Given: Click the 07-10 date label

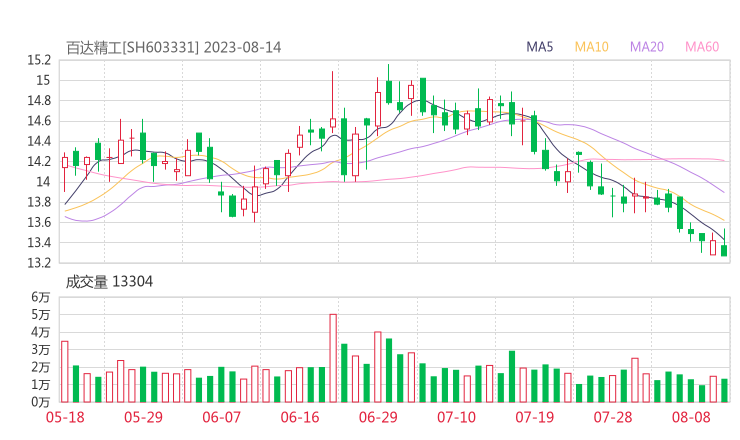Looking at the screenshot, I should click(x=456, y=417).
